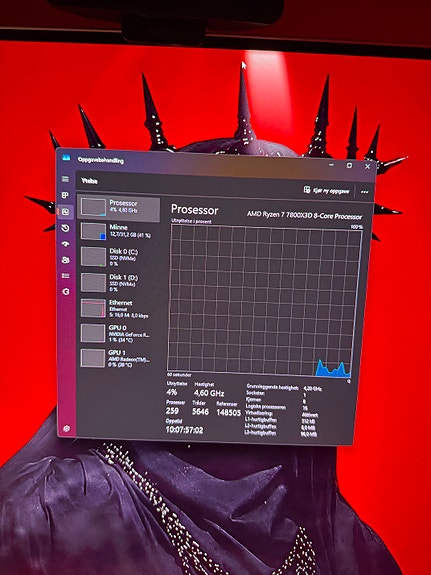Maximize the Oppgavebehandling window
Screen dimensions: 431x575
349,166
